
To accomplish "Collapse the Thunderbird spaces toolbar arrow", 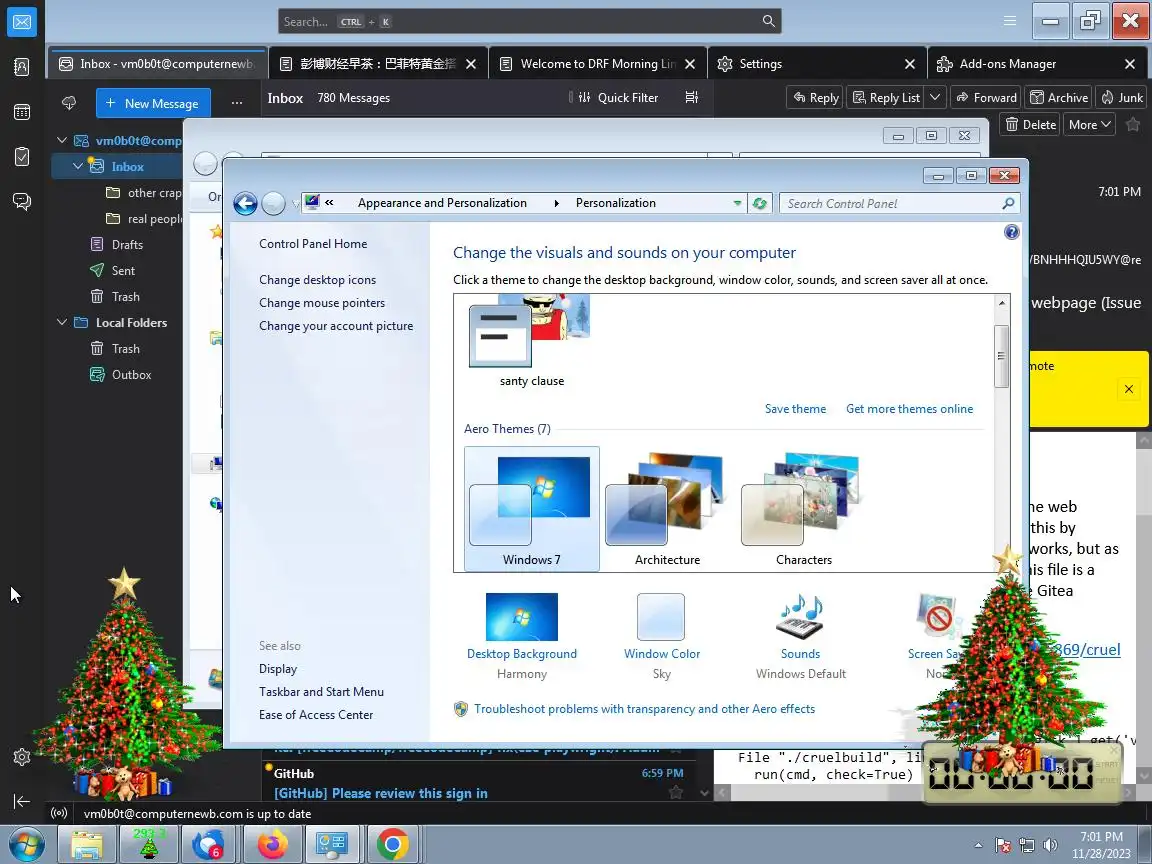I will (22, 802).
